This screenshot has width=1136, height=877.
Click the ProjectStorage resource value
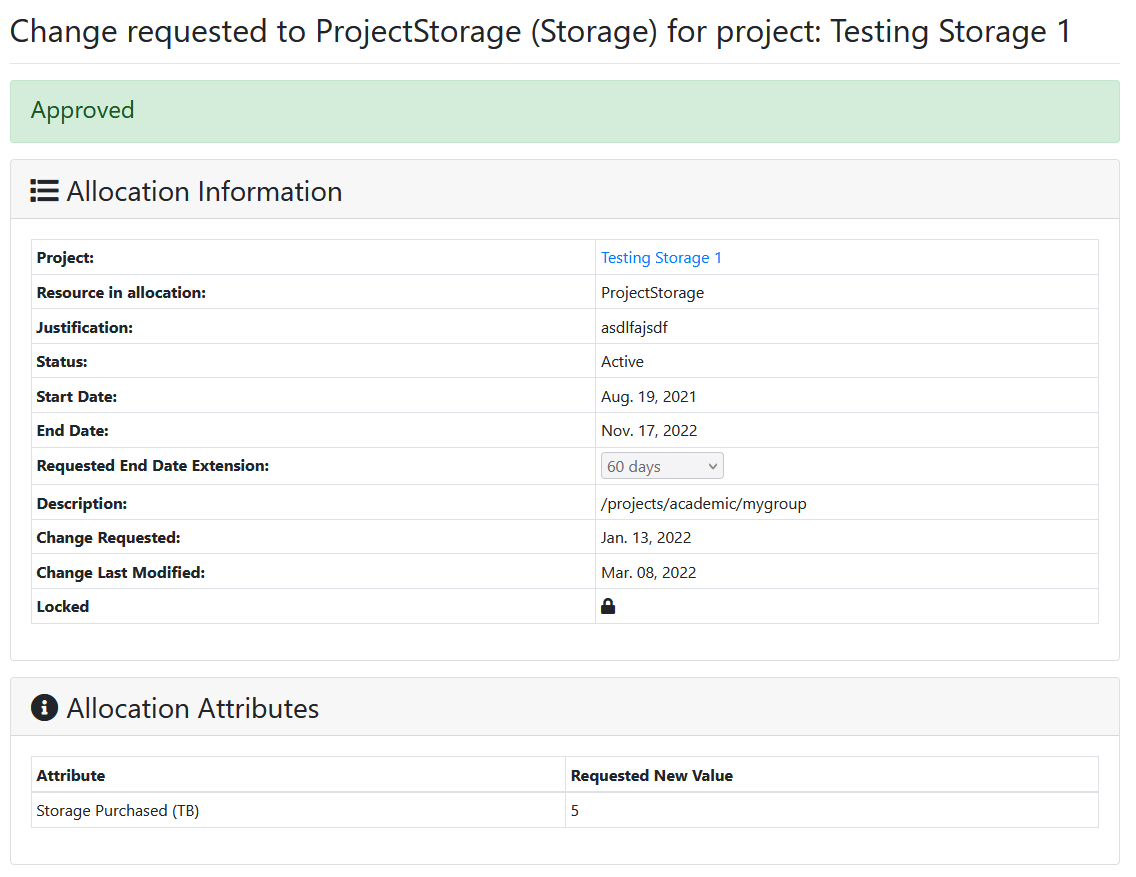click(x=652, y=293)
